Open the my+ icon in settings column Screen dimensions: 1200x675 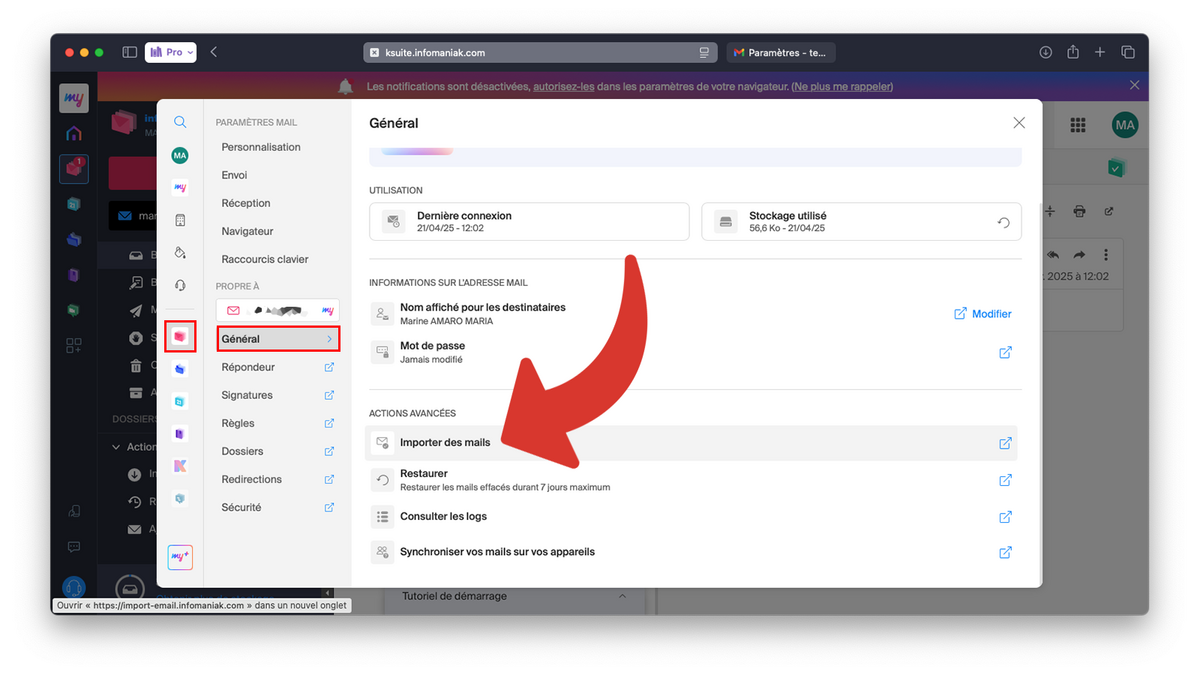tap(180, 557)
